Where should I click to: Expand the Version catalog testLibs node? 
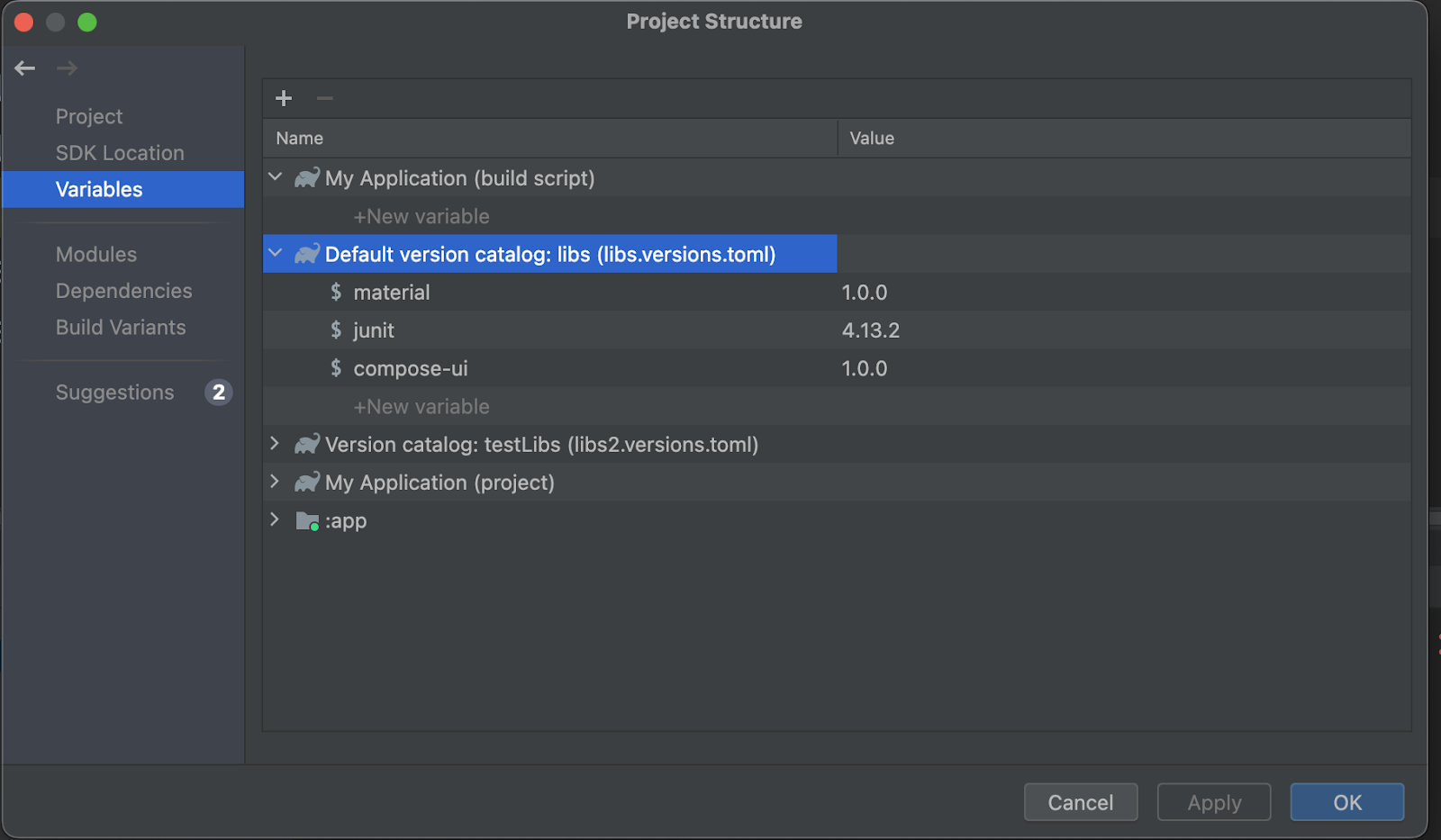[x=275, y=444]
